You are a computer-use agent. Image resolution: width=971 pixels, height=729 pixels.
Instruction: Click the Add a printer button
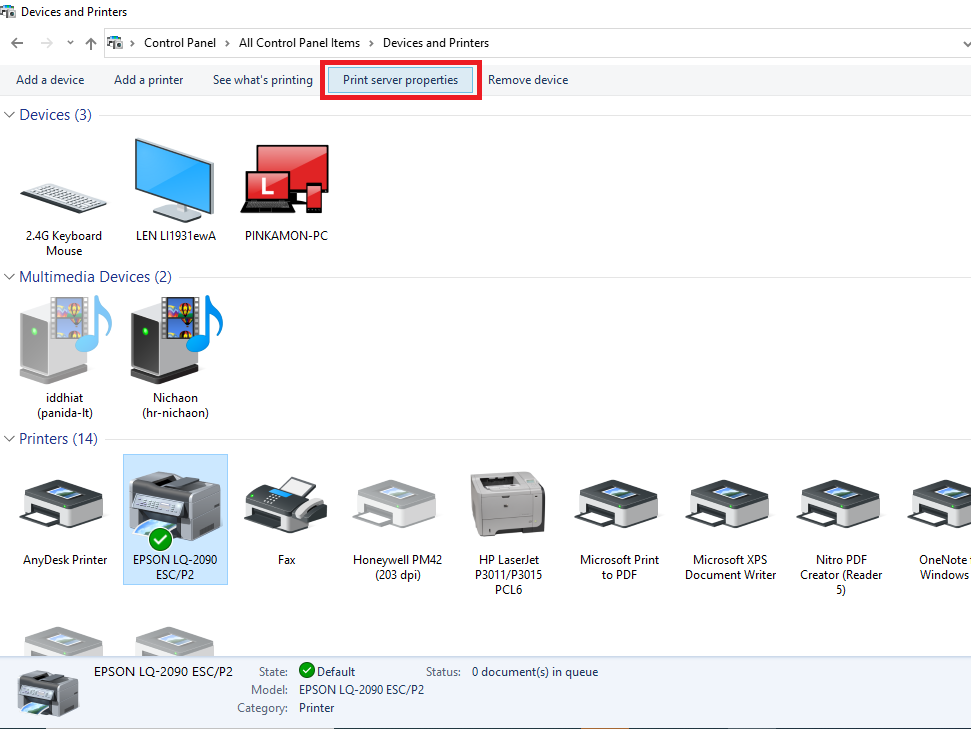[x=148, y=80]
